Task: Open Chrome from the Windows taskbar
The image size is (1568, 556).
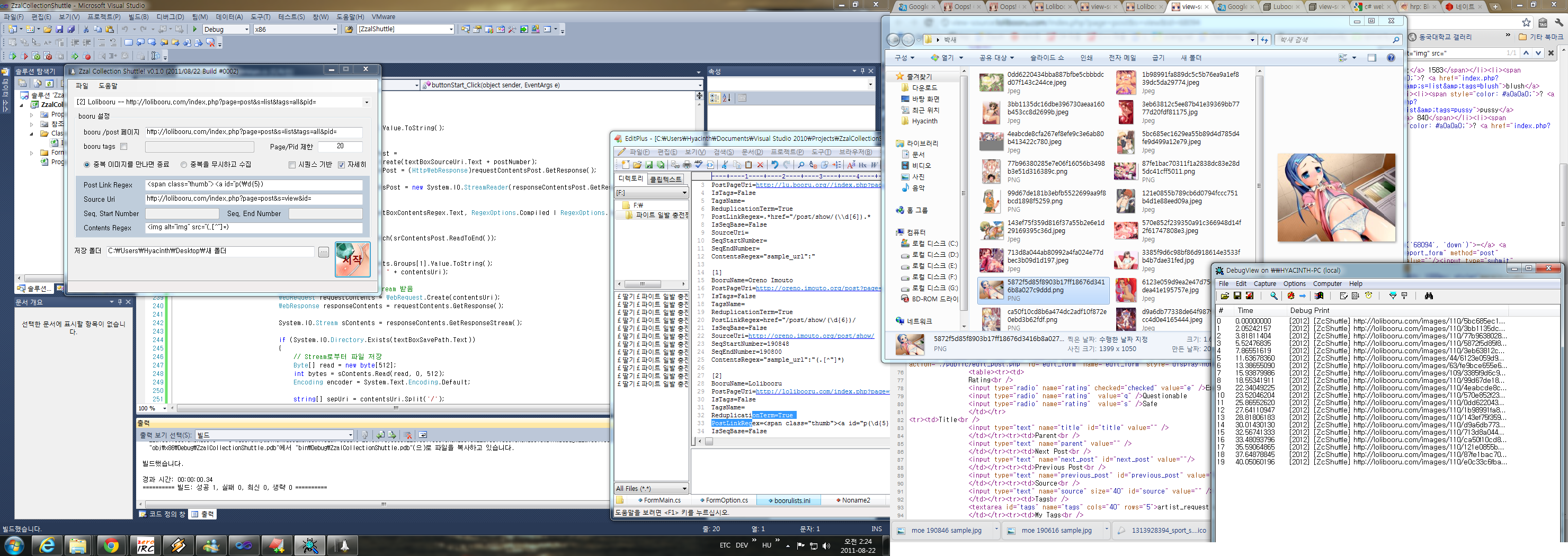Action: [x=111, y=545]
